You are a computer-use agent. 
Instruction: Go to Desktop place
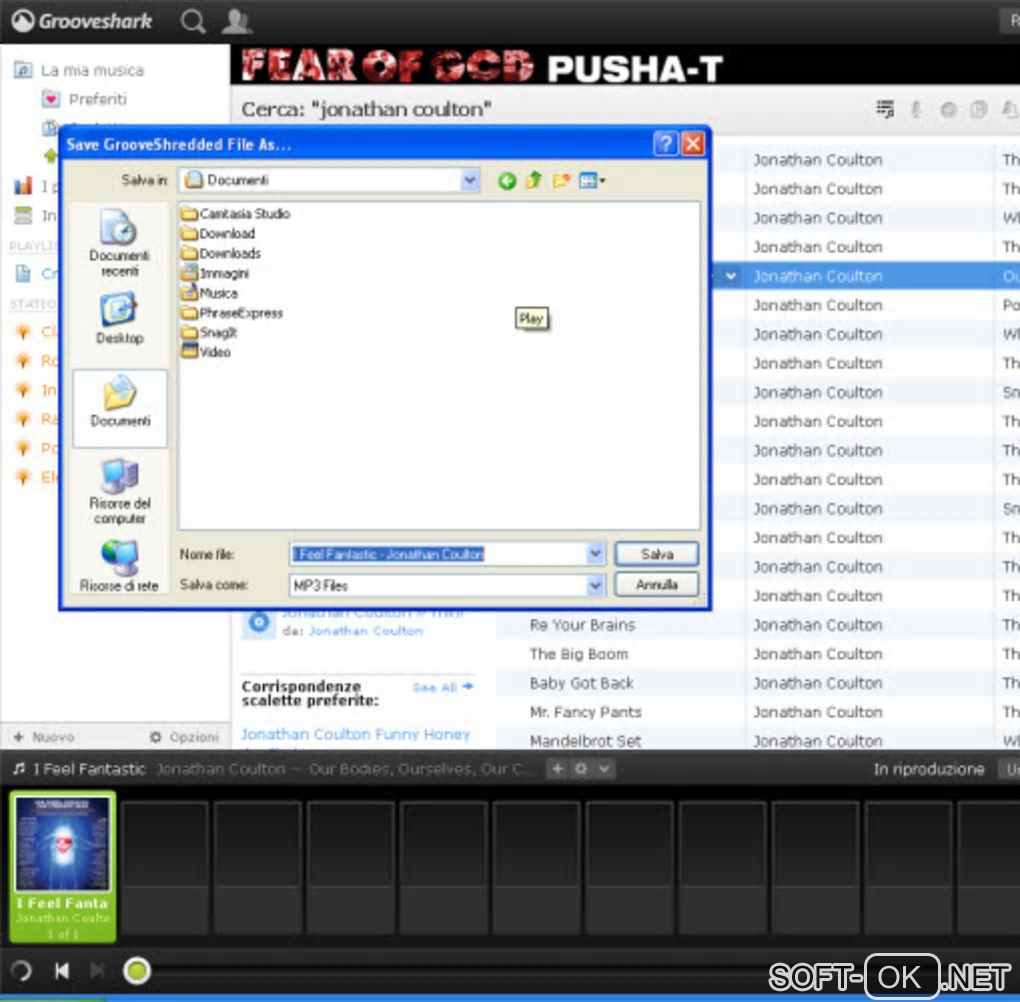coord(120,318)
